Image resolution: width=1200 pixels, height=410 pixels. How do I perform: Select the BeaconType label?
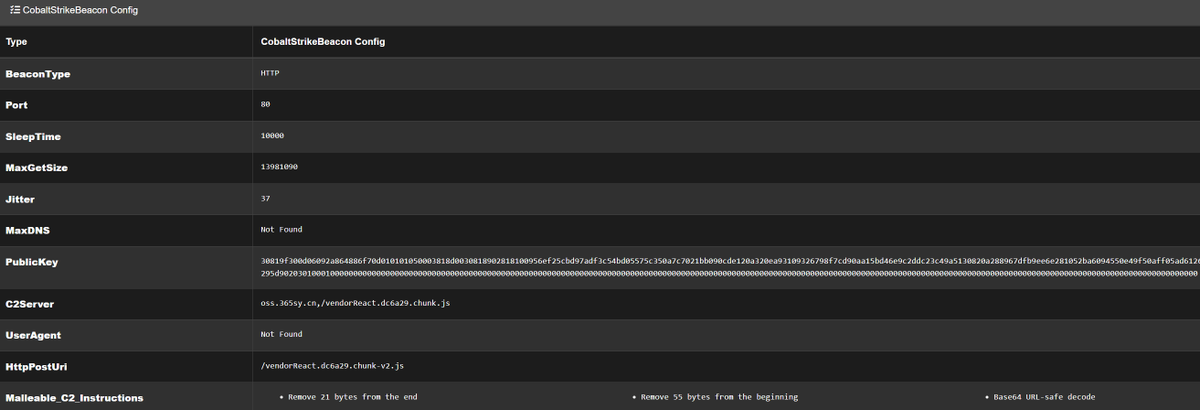click(38, 74)
